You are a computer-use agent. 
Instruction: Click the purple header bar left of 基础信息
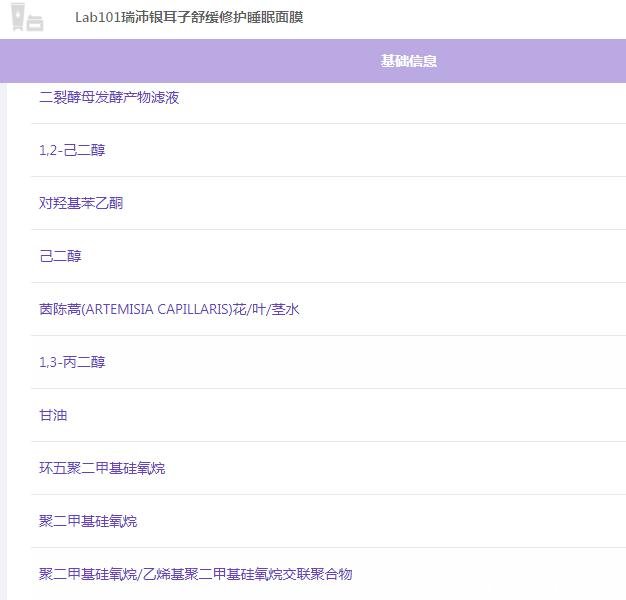180,61
